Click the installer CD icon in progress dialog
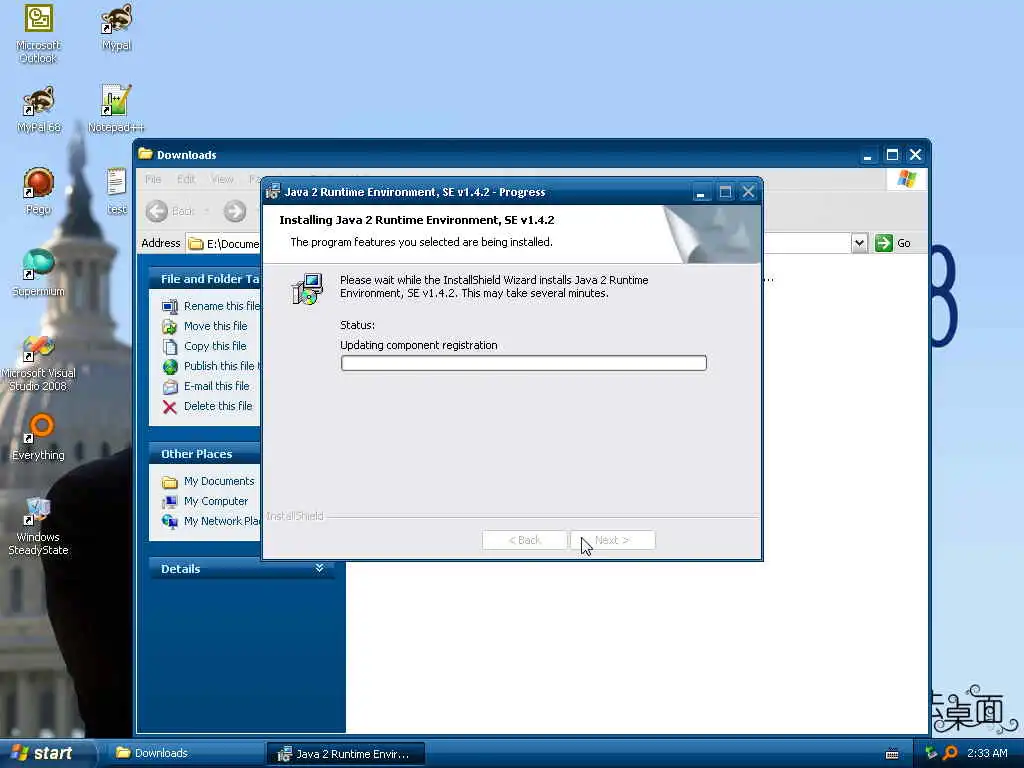Screen dimensions: 1024x768 point(307,289)
